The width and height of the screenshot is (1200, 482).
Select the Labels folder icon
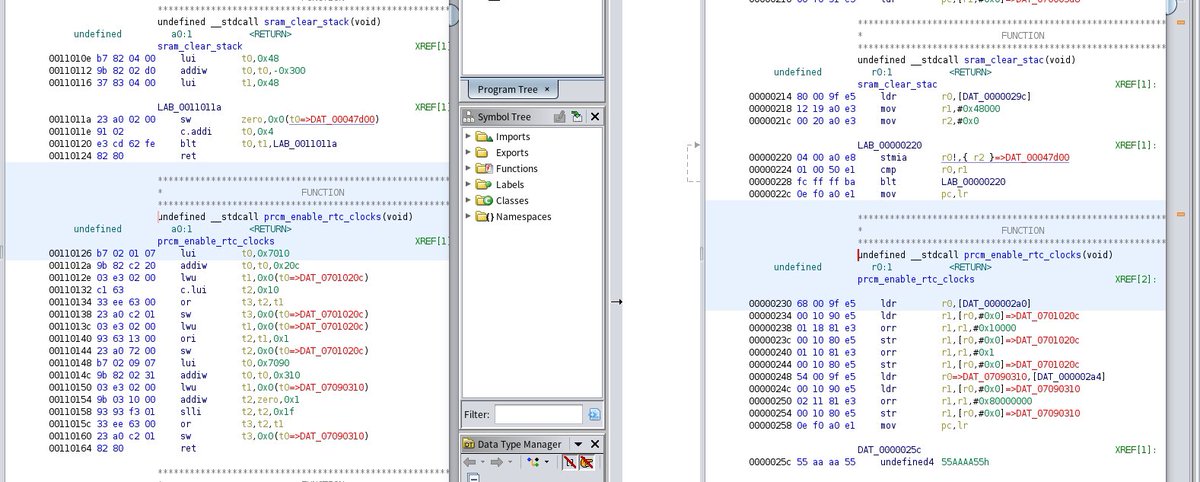pos(484,185)
